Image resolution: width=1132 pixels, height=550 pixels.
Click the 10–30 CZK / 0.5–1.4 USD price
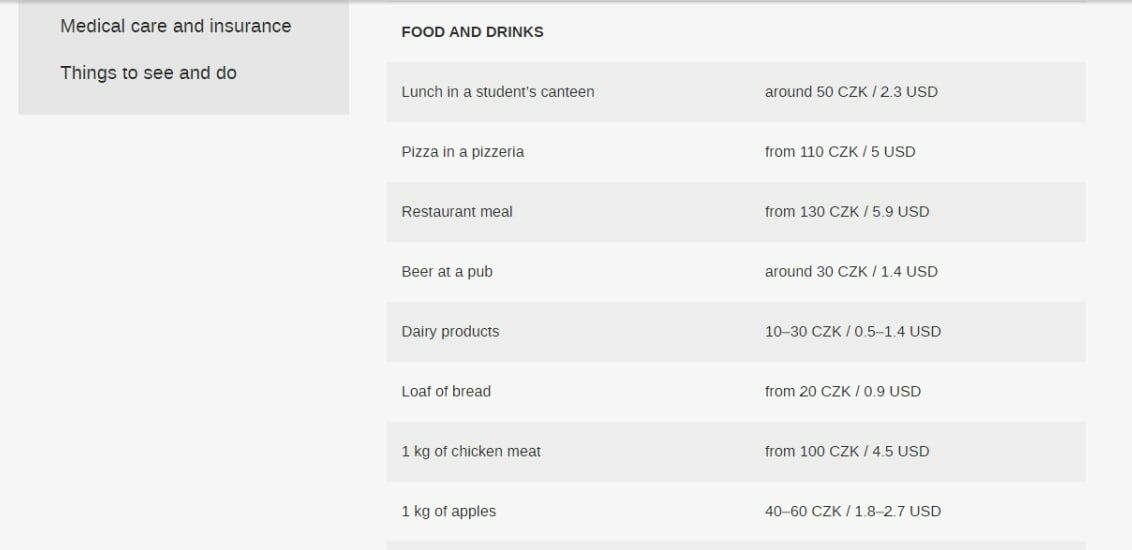[853, 331]
